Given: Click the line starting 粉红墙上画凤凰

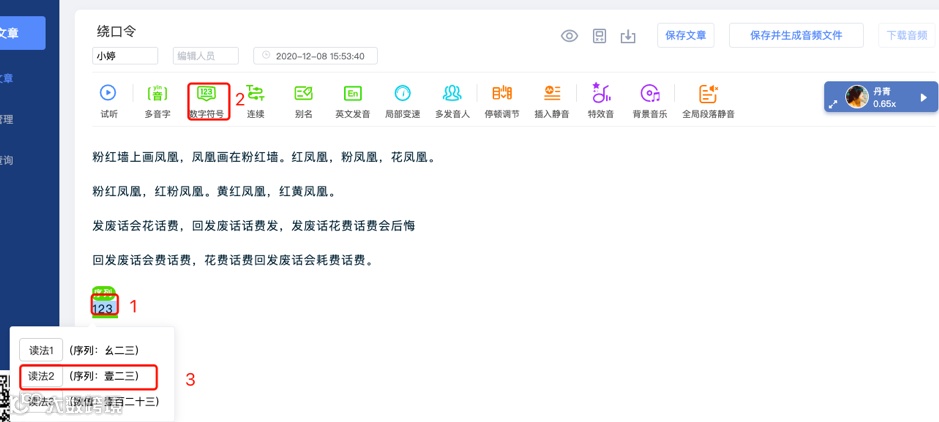Looking at the screenshot, I should 263,158.
